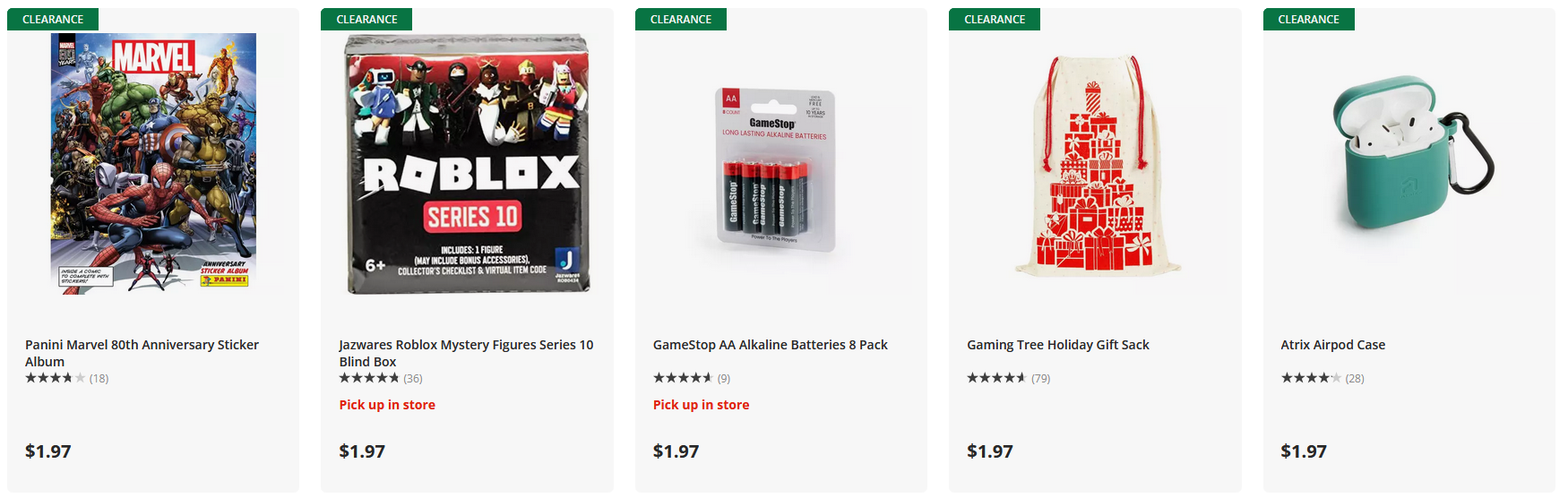Click the Atrix Airpod Case title link
Viewport: 1568px width, 498px height.
click(1332, 345)
